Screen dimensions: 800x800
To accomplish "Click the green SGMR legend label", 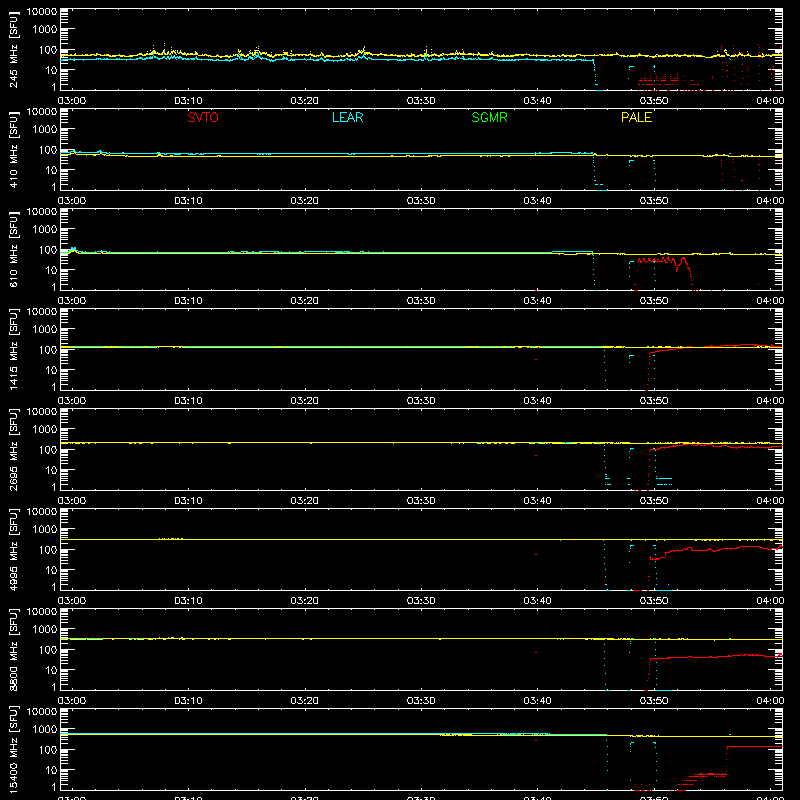I will pyautogui.click(x=489, y=117).
